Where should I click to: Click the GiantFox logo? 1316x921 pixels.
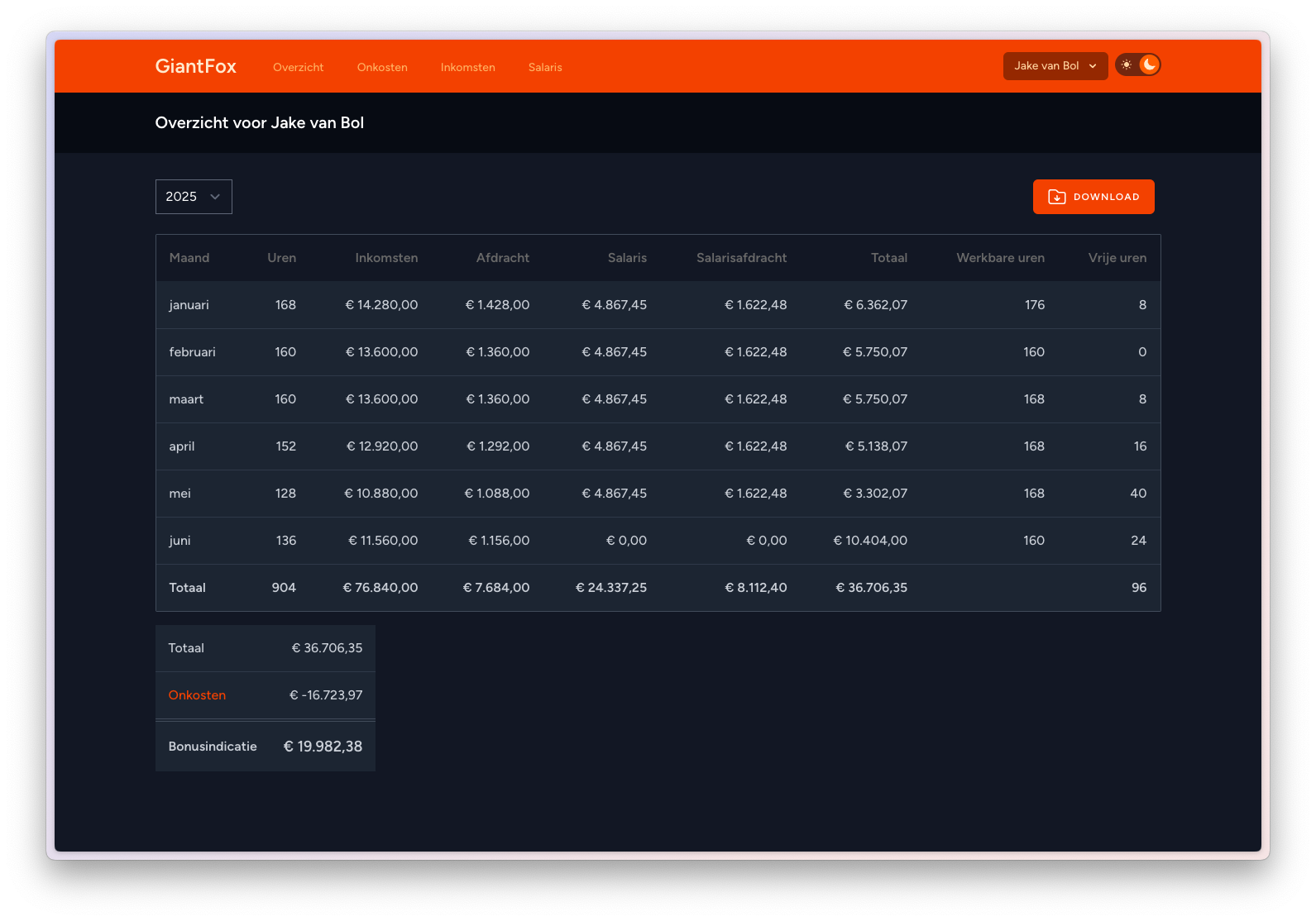195,66
